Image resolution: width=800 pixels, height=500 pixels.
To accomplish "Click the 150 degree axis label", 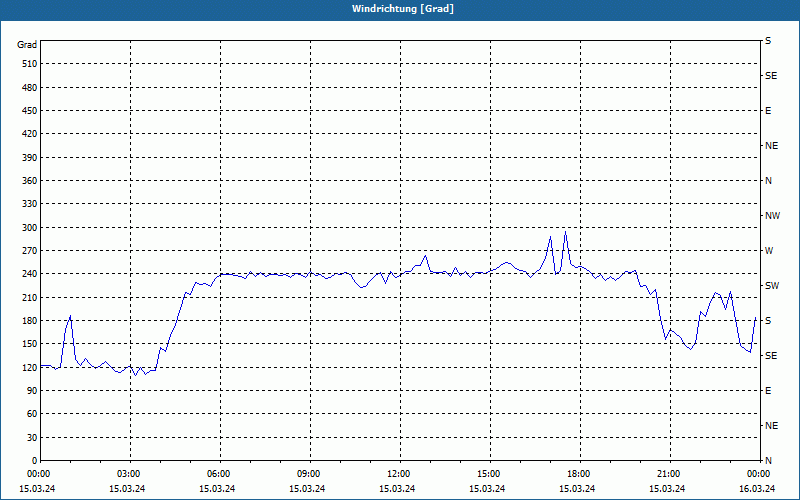I will click(30, 344).
